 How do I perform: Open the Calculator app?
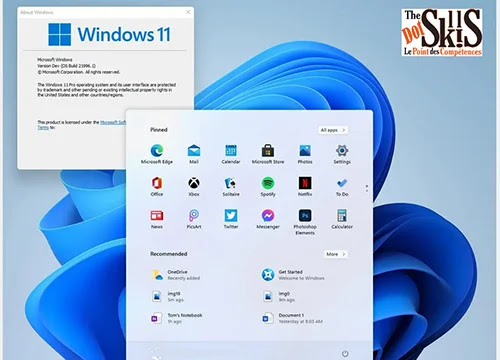tap(342, 219)
